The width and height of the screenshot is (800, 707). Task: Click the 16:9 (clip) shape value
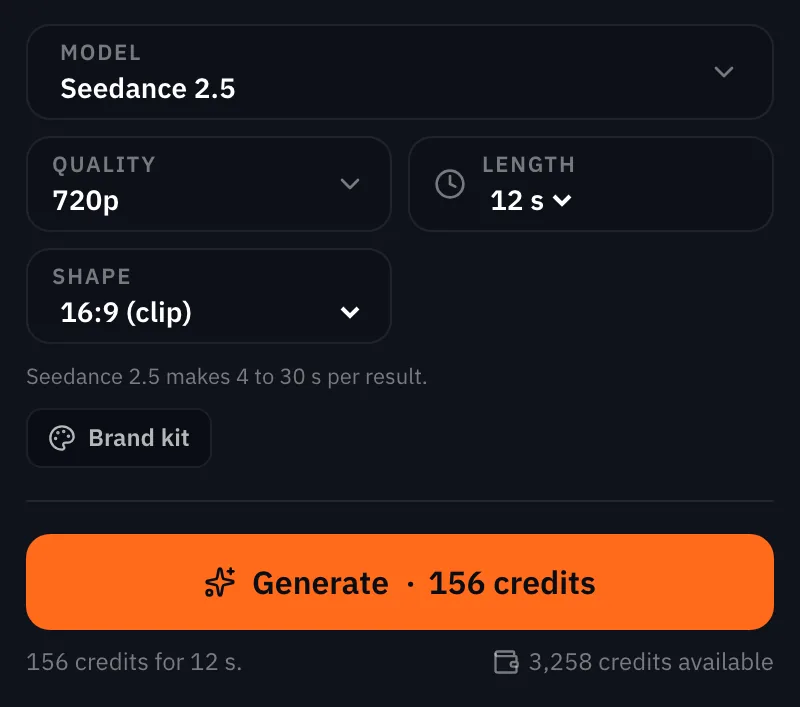[x=126, y=312]
